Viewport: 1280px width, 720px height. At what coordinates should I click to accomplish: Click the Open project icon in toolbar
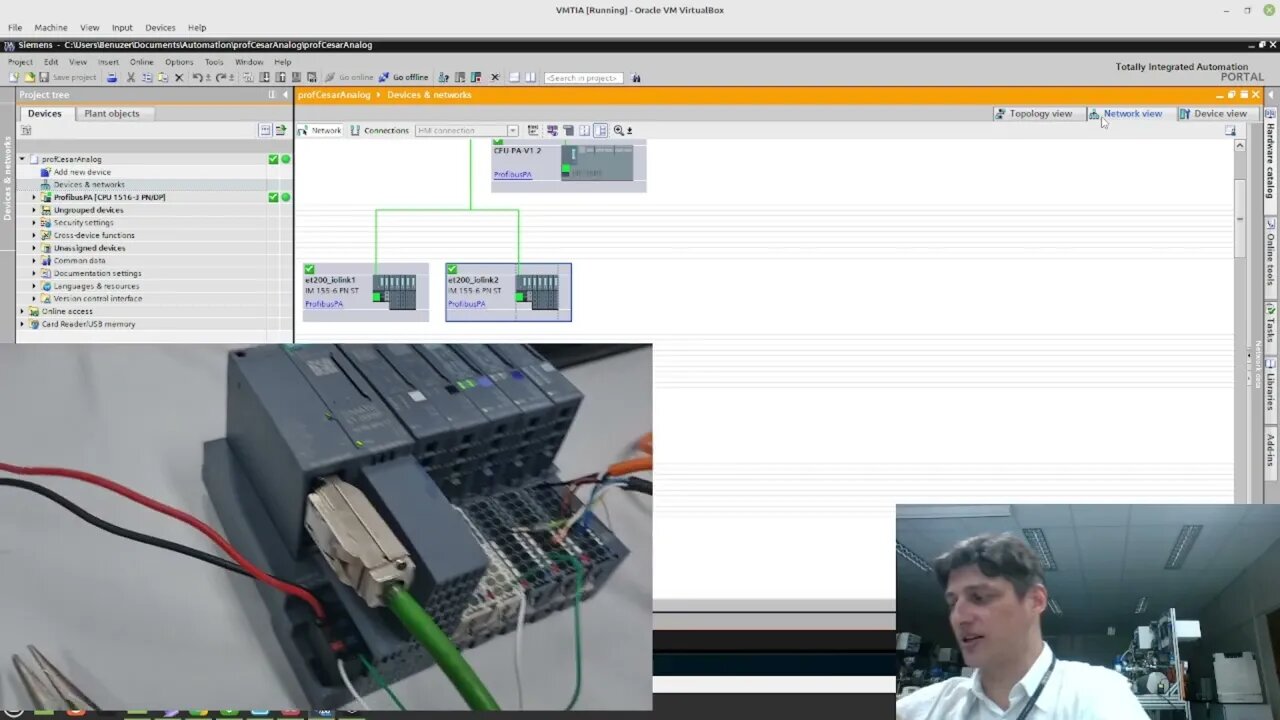(29, 77)
